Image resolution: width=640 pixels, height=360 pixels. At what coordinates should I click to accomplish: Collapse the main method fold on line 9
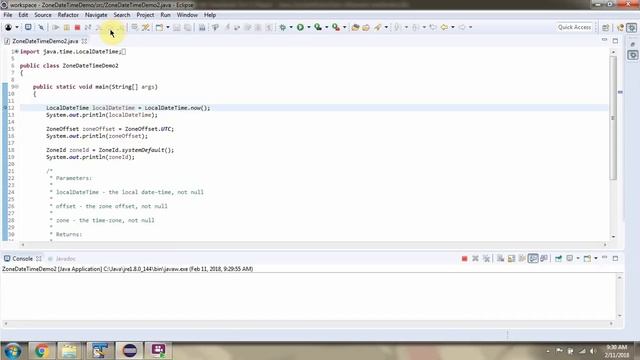click(x=17, y=87)
